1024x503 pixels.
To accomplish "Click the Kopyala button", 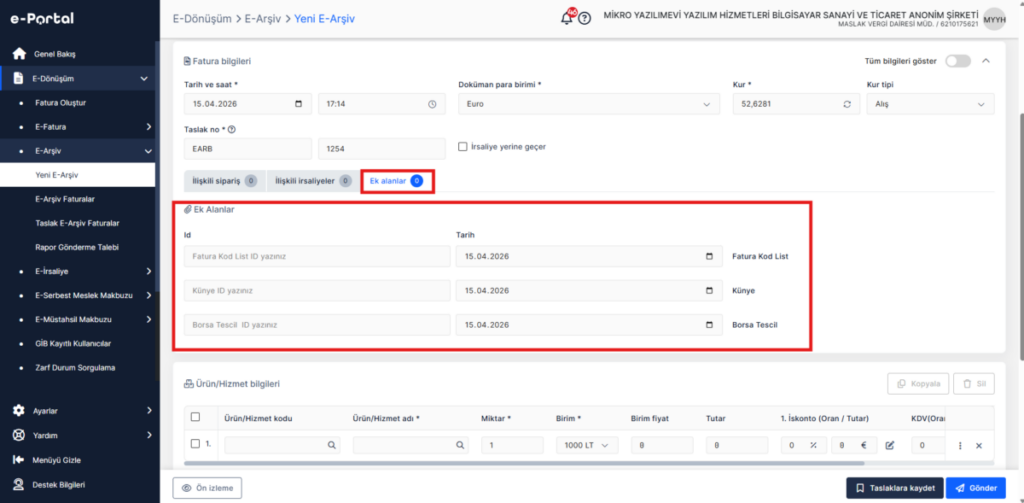I will click(918, 384).
